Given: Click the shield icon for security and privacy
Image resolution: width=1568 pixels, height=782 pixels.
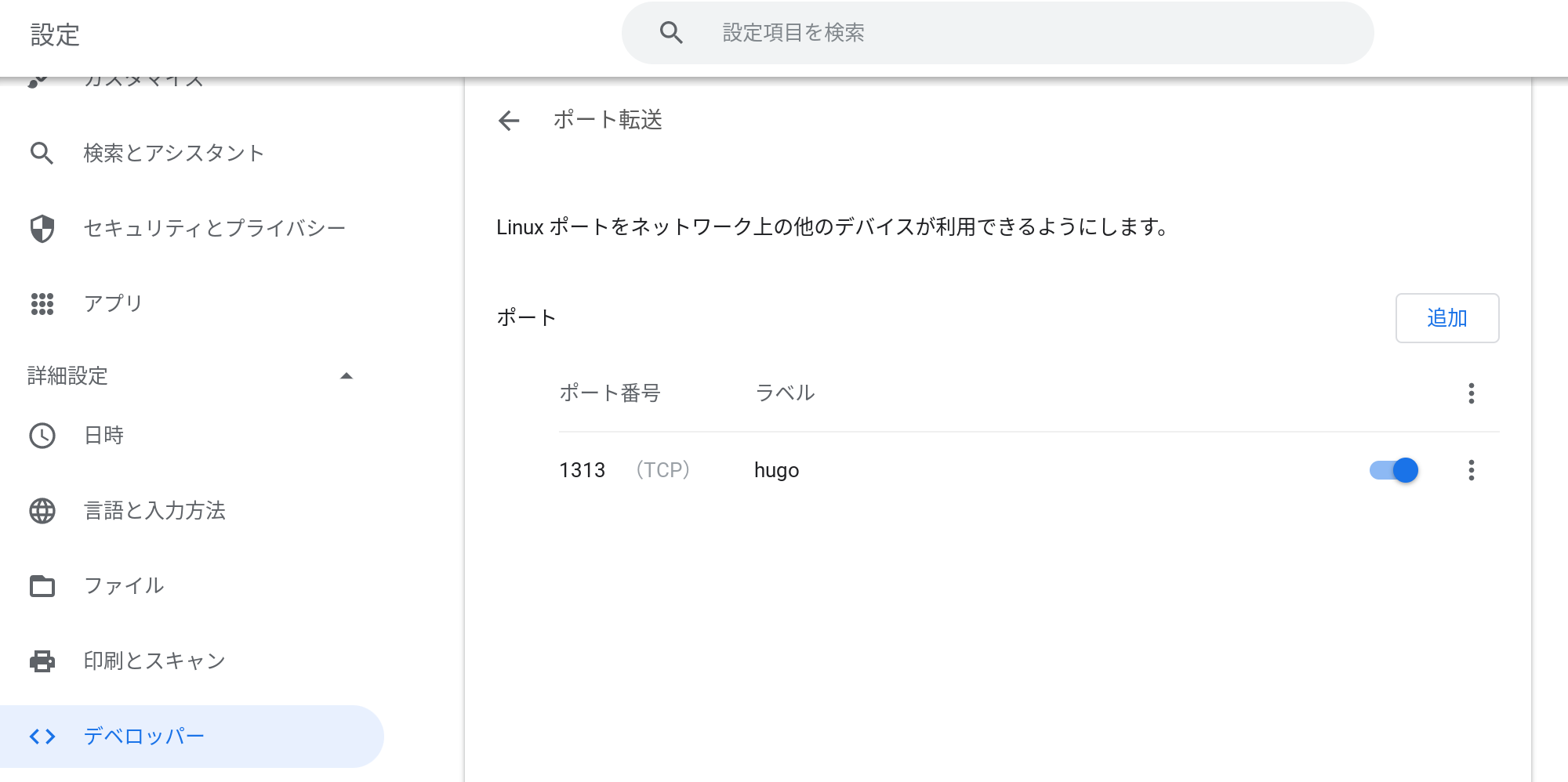Looking at the screenshot, I should [x=42, y=229].
